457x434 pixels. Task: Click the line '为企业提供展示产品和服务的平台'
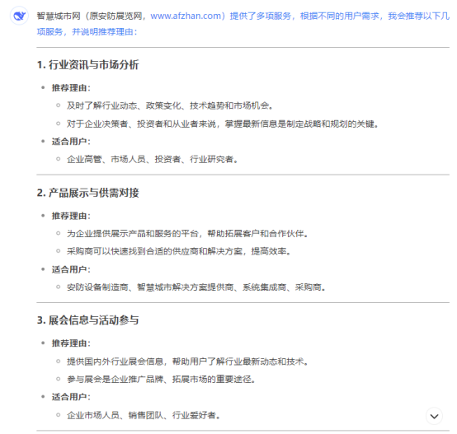[x=187, y=234]
